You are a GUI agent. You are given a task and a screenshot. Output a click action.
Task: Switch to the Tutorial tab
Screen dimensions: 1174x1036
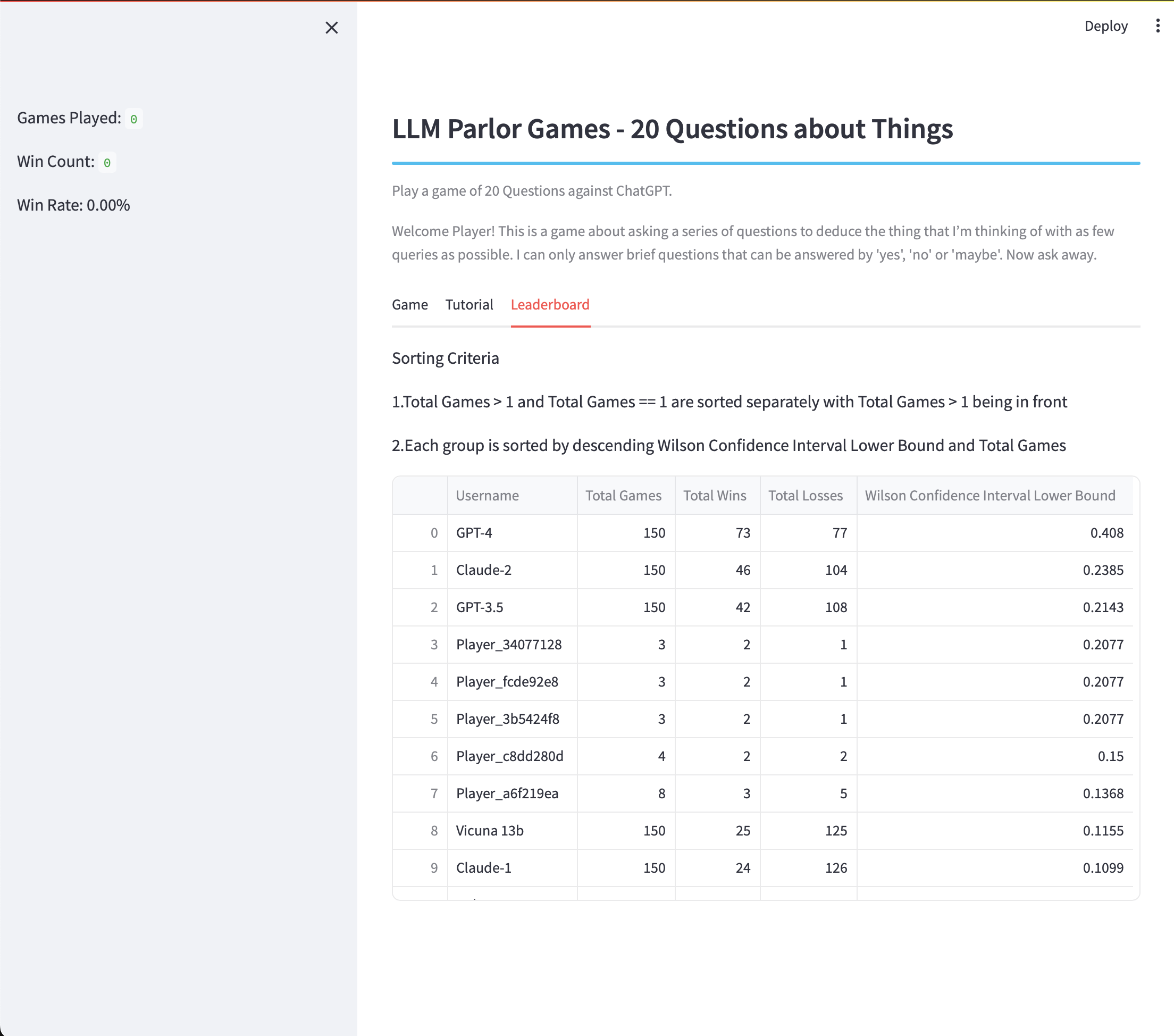(x=468, y=305)
